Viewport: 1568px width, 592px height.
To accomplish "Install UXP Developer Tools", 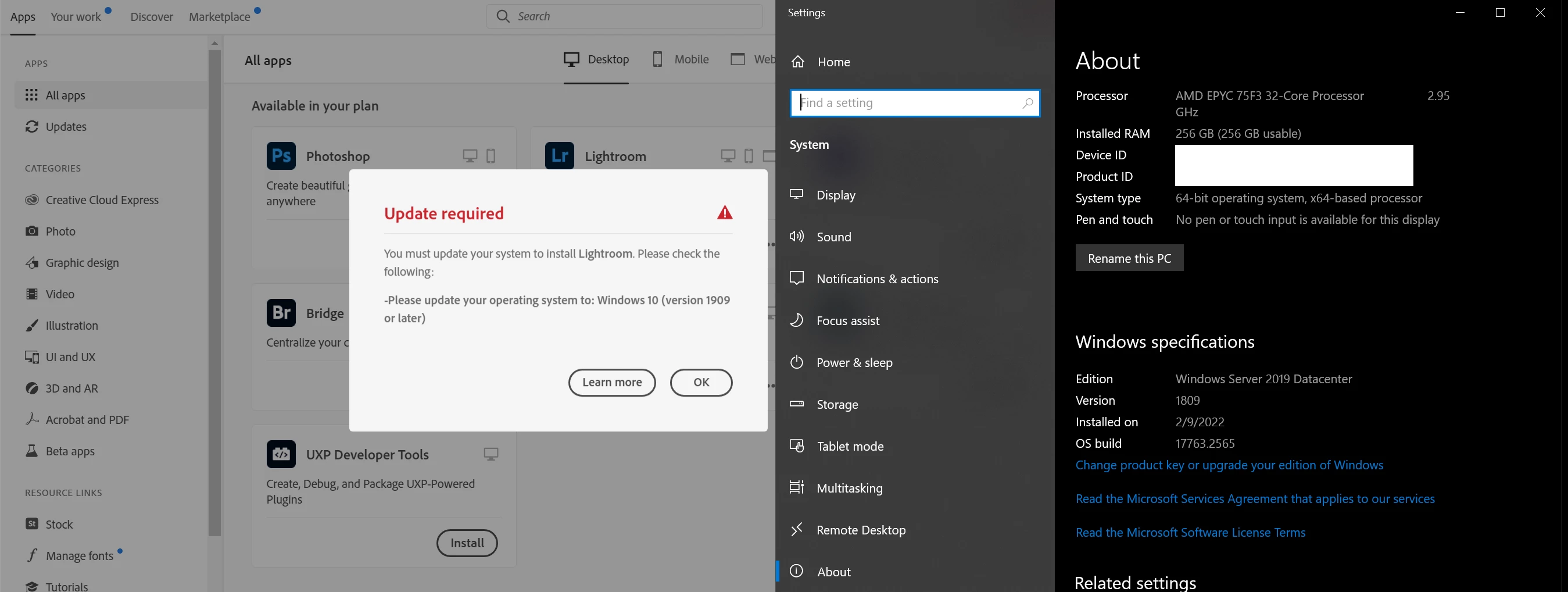I will click(x=467, y=543).
